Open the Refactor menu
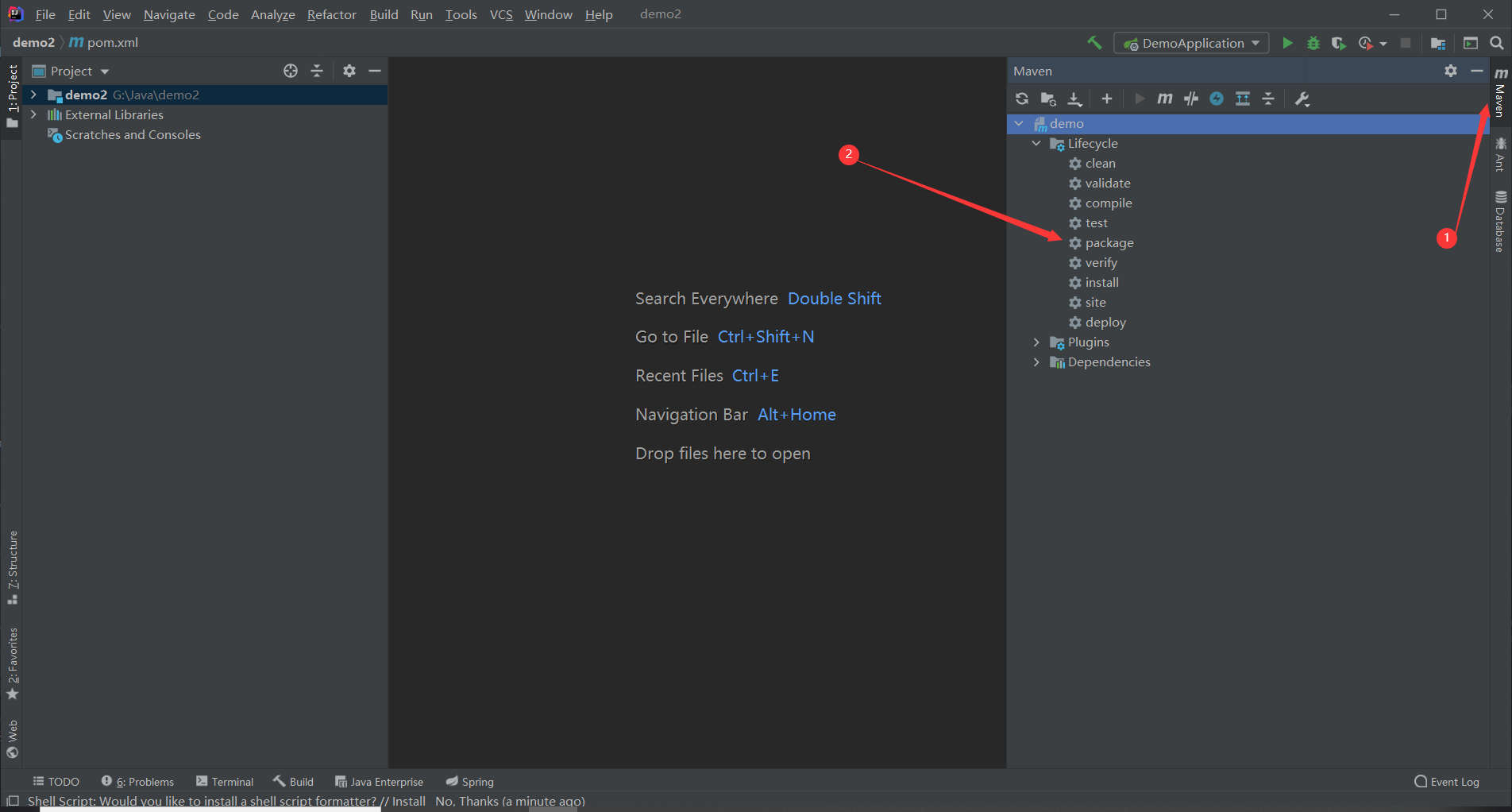 tap(332, 14)
